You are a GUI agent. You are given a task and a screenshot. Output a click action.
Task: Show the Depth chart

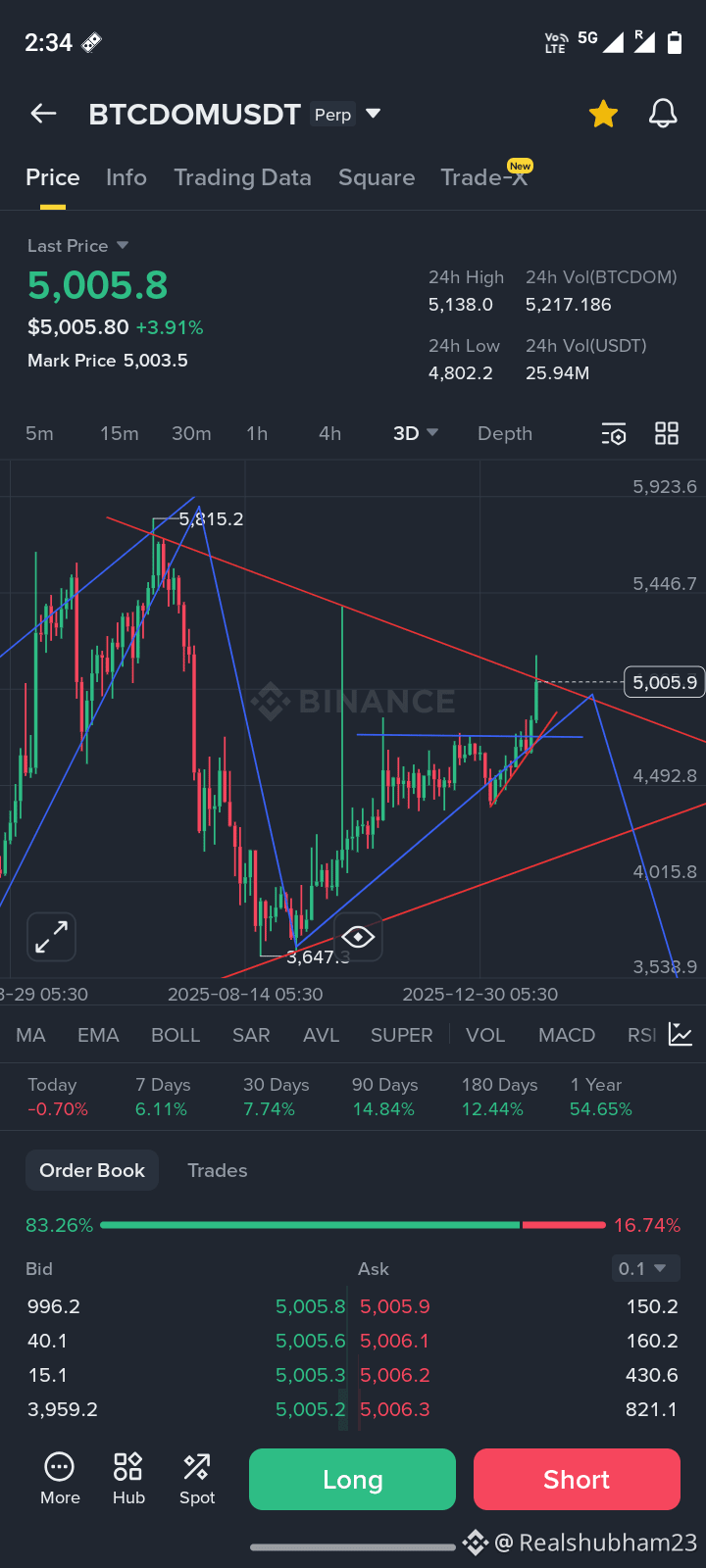click(x=505, y=433)
